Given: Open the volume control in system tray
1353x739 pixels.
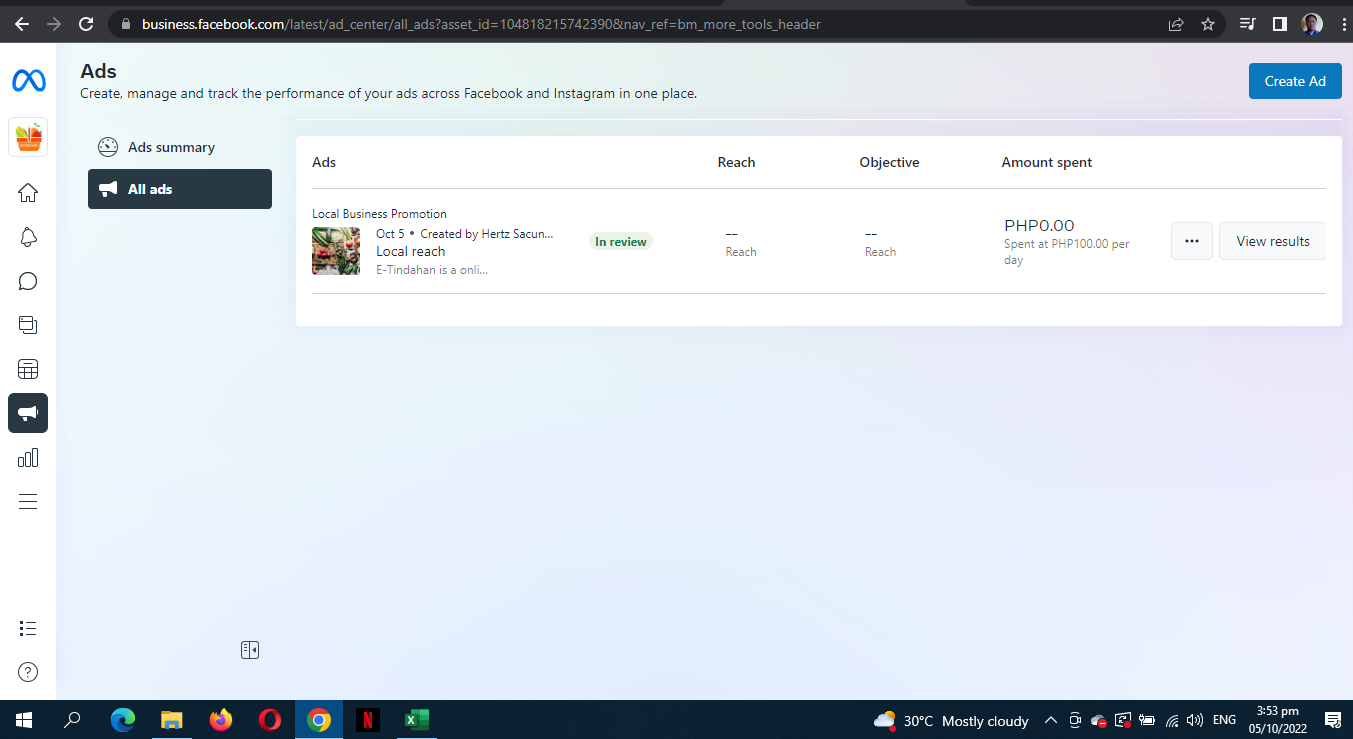Looking at the screenshot, I should (x=1194, y=720).
